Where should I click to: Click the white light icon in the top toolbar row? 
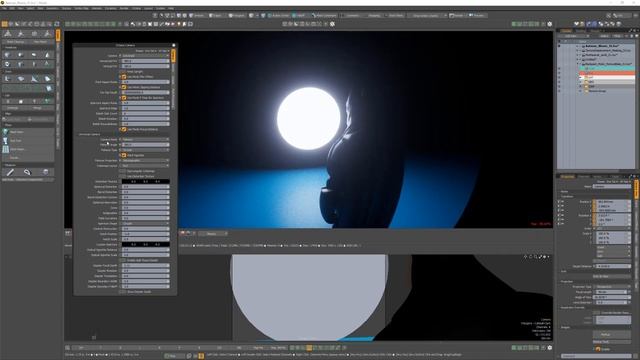179,24
